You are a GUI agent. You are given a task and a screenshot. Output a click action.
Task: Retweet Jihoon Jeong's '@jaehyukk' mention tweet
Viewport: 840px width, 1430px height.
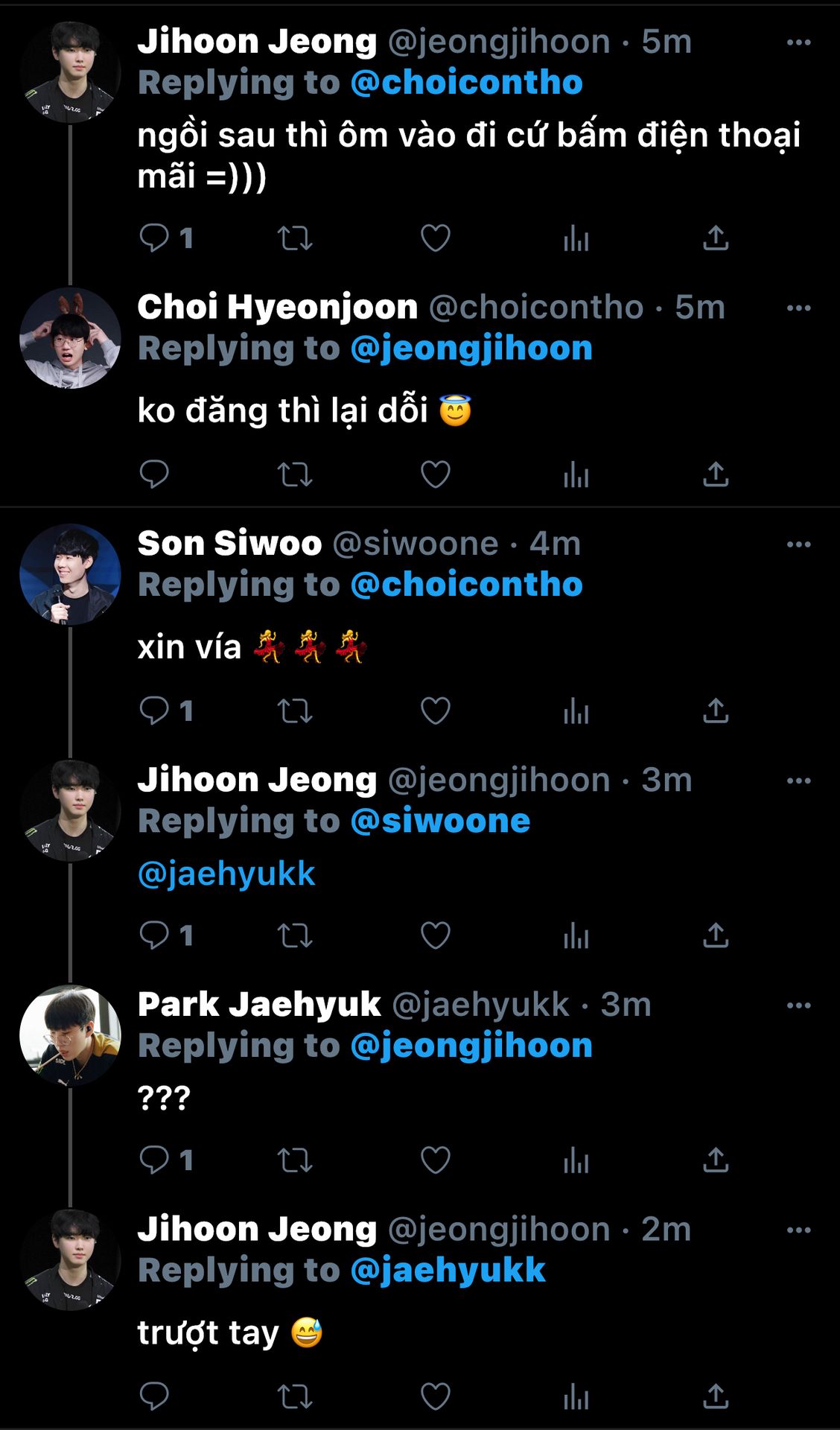[x=295, y=935]
